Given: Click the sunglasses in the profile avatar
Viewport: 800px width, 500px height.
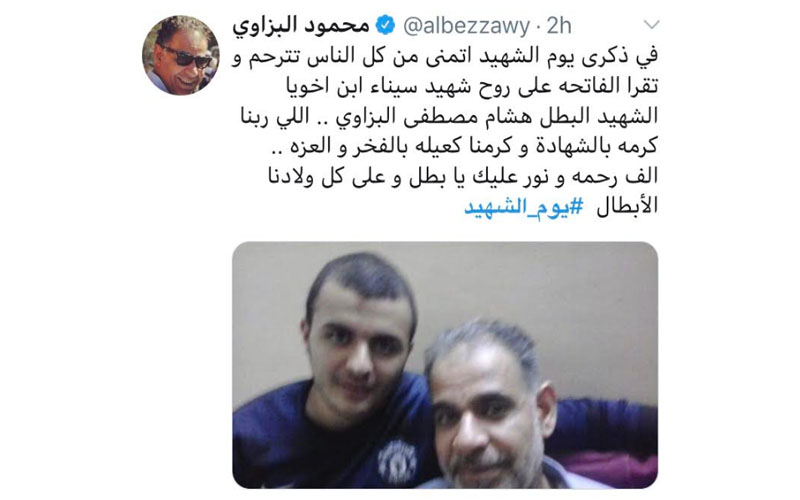Looking at the screenshot, I should 186,58.
